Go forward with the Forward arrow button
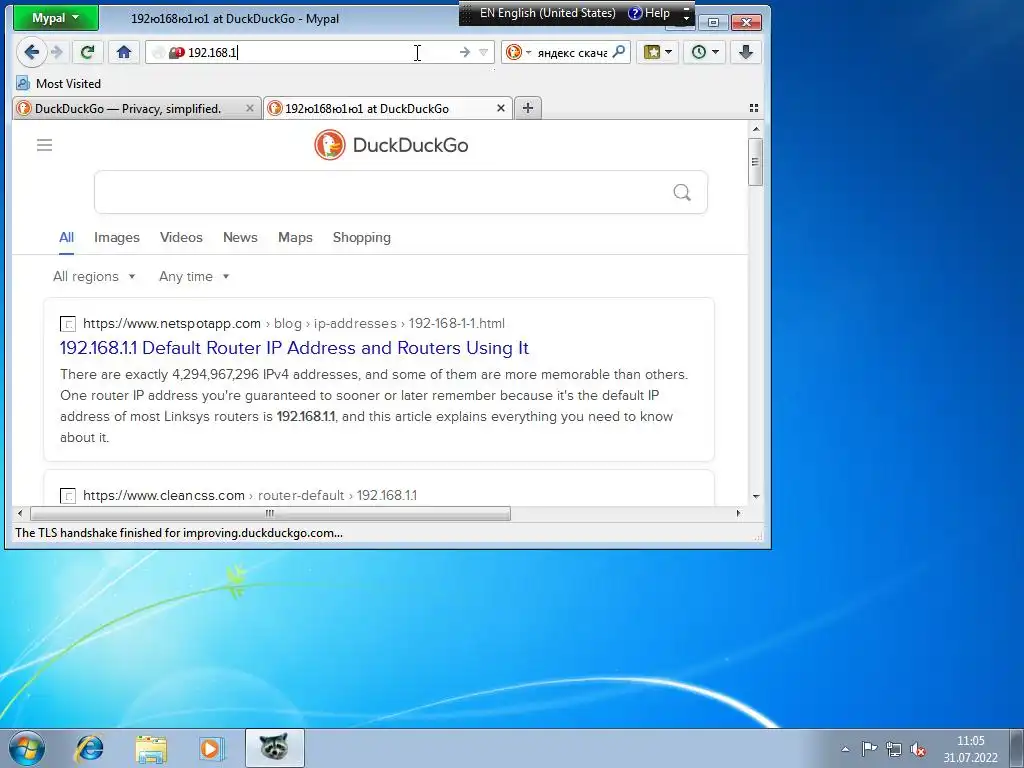Screen dimensions: 1024x768 [58, 52]
